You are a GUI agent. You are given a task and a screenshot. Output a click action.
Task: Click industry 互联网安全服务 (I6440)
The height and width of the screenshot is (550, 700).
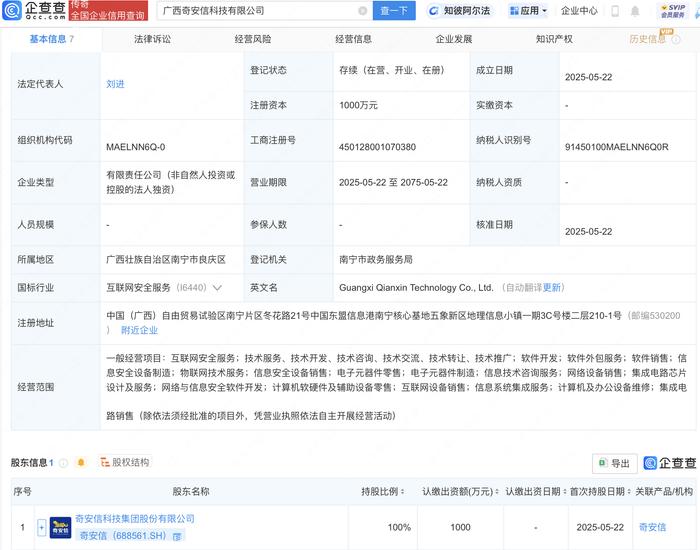[156, 288]
